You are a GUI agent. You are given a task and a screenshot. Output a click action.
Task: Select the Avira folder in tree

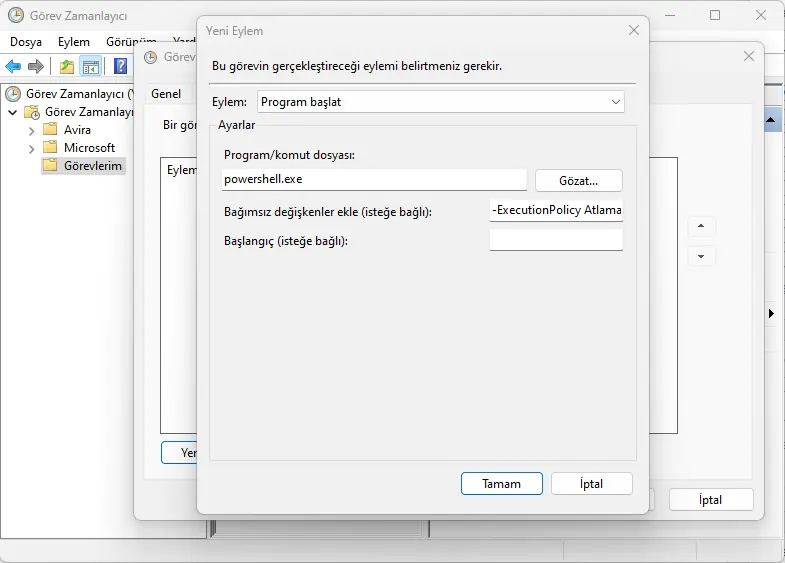77,130
